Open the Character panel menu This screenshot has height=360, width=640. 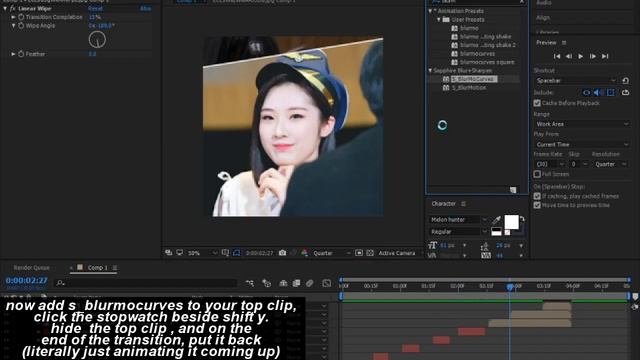(x=463, y=204)
